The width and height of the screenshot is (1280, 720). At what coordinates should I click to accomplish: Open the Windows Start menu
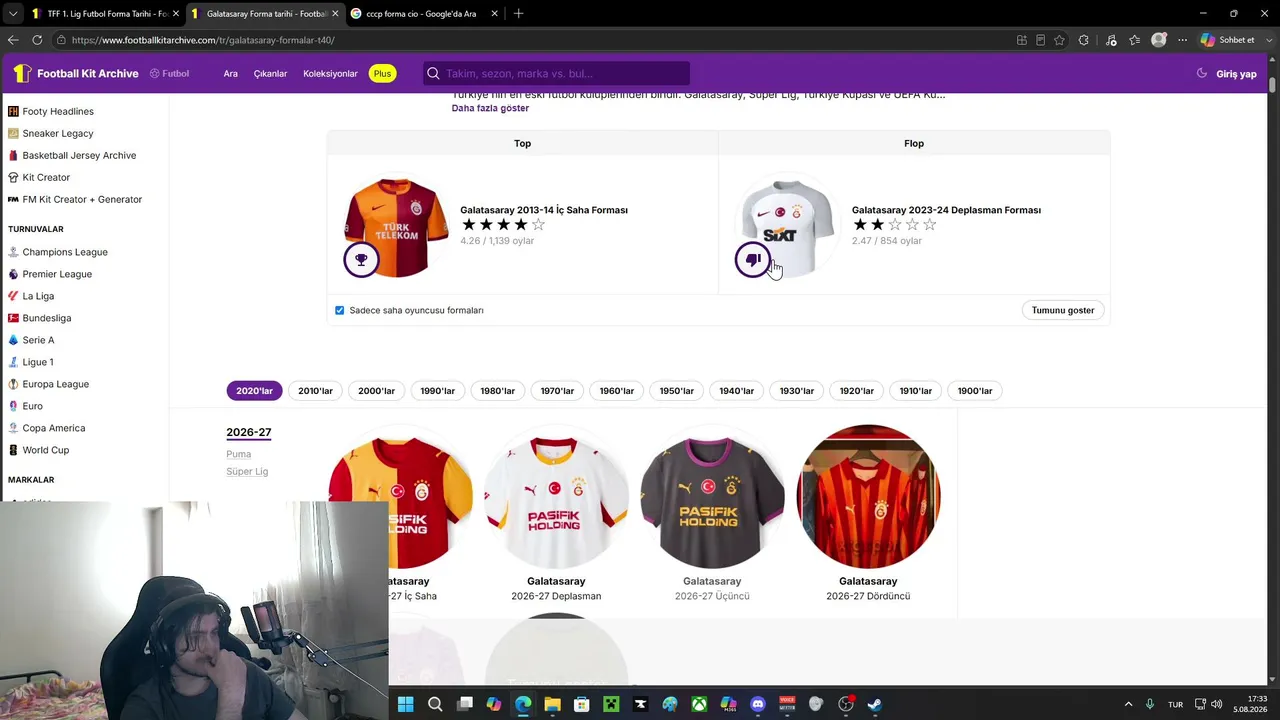pos(405,704)
